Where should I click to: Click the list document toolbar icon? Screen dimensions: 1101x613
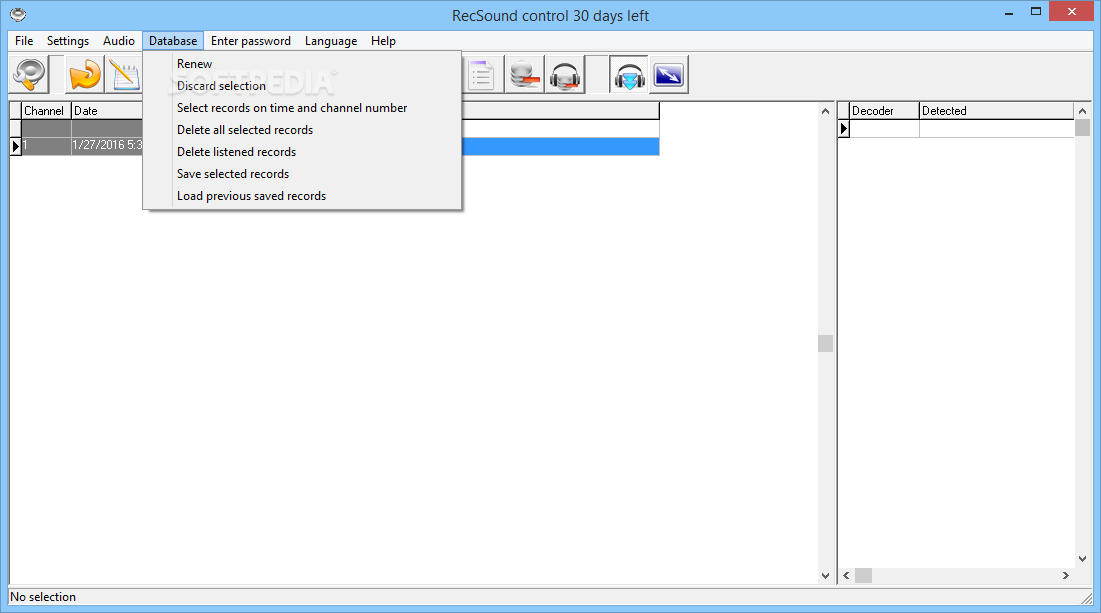482,74
